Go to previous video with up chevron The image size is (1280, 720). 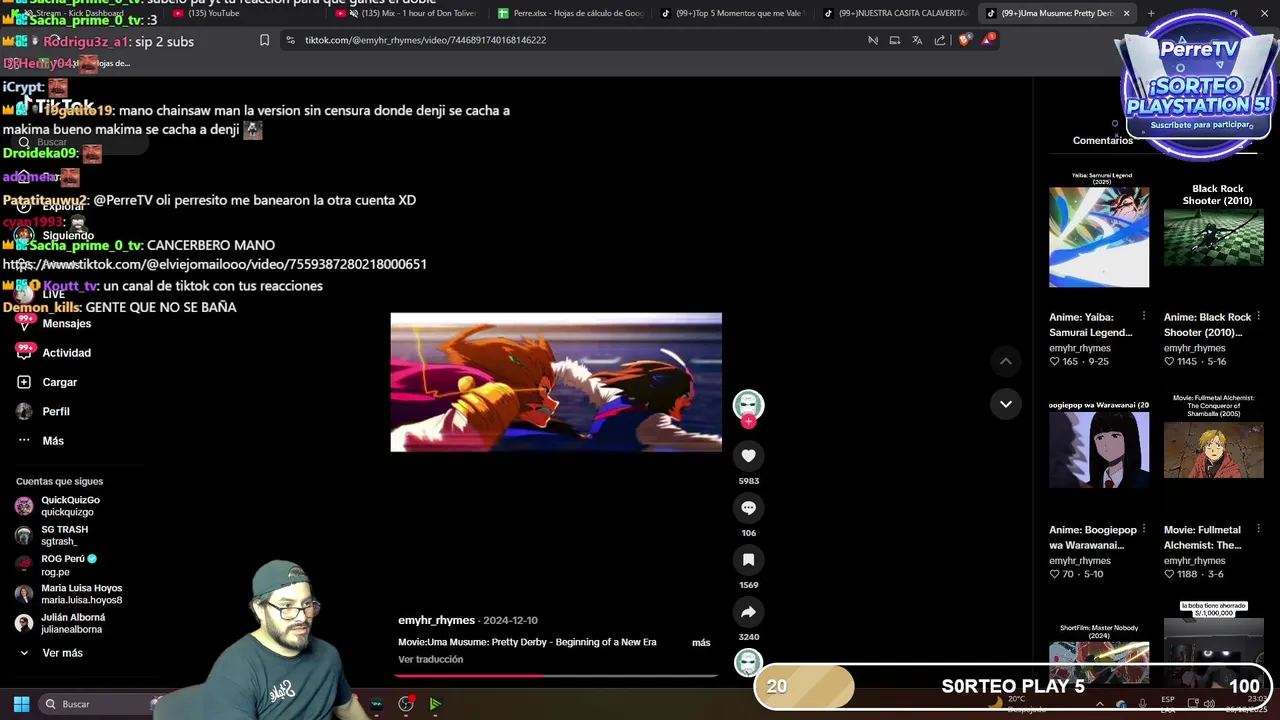[x=1006, y=361]
